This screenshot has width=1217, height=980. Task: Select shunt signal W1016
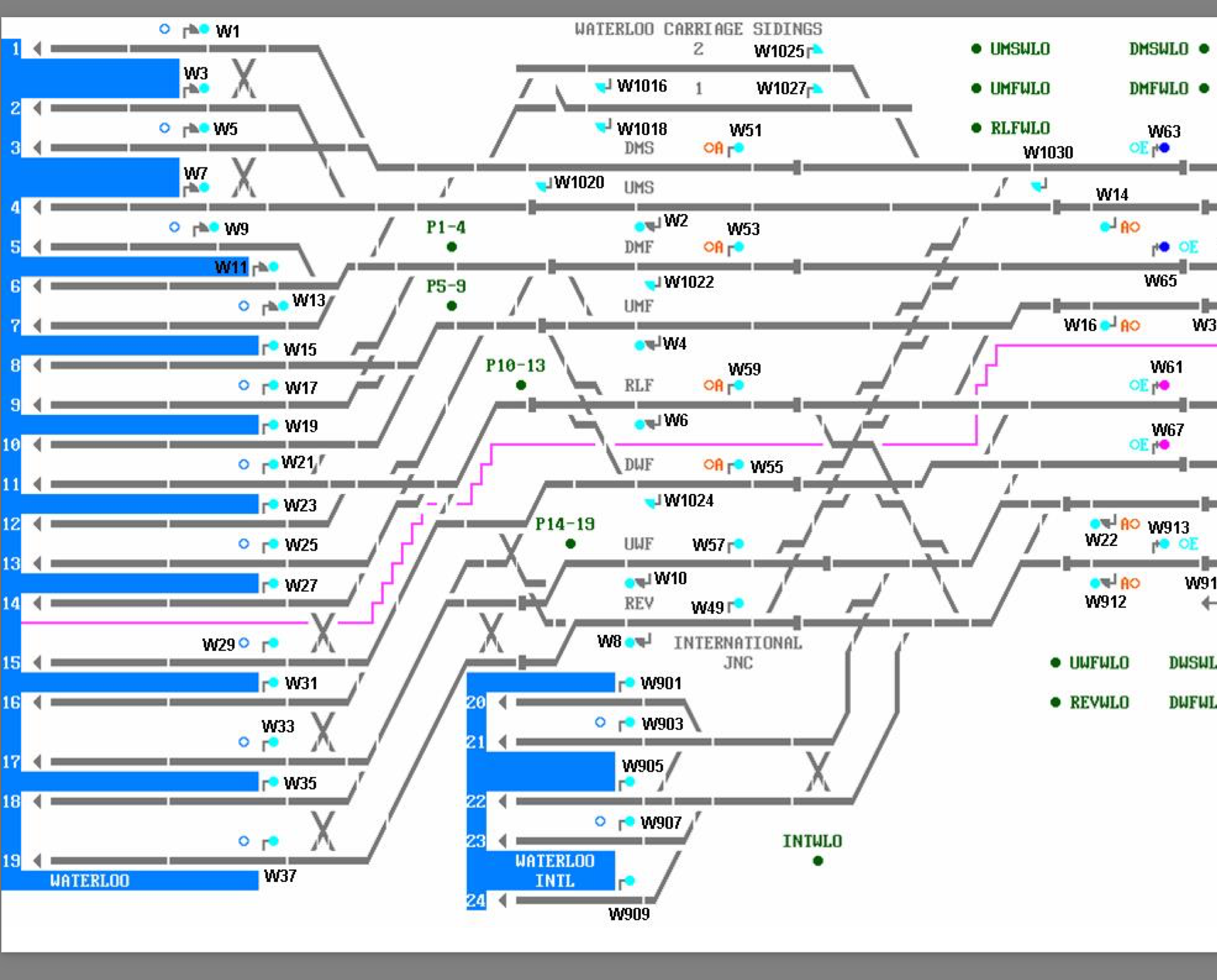pyautogui.click(x=603, y=86)
